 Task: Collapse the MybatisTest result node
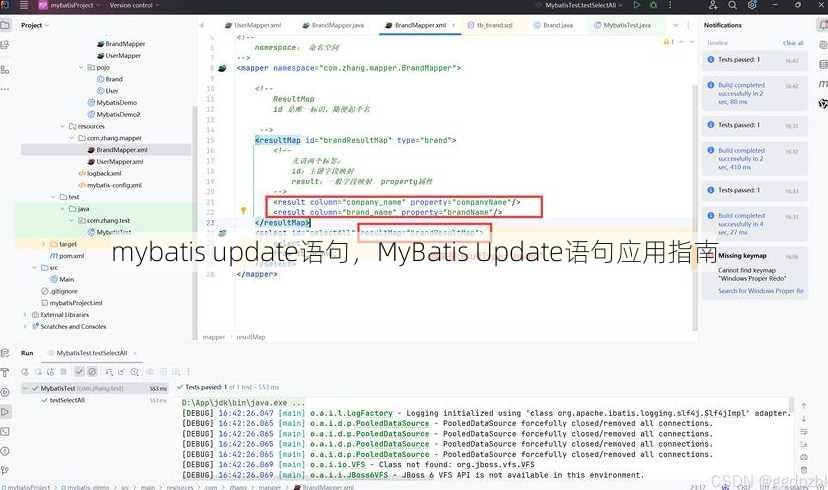(x=25, y=389)
